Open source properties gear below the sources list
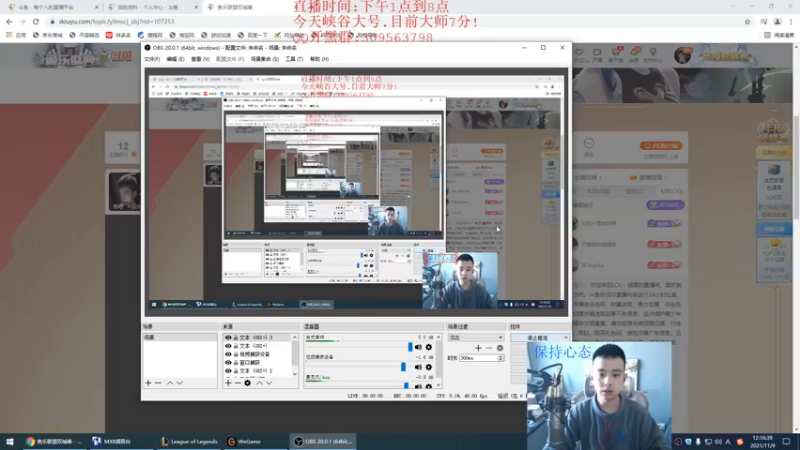This screenshot has height=450, width=800. (247, 383)
